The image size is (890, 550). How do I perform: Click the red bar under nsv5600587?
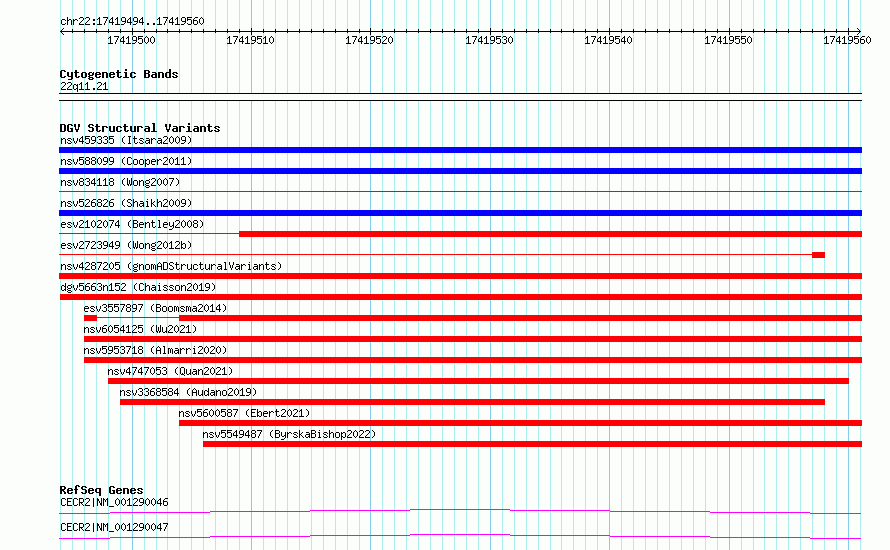pos(520,423)
